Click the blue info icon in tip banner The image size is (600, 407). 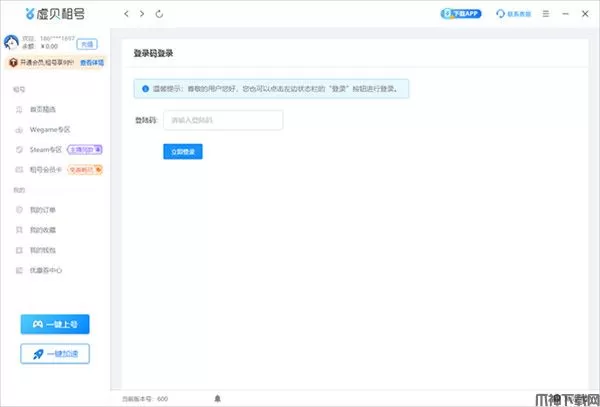pyautogui.click(x=142, y=89)
